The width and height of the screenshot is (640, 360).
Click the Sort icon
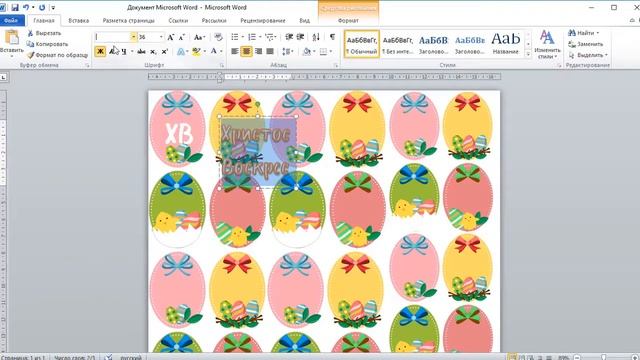(316, 37)
